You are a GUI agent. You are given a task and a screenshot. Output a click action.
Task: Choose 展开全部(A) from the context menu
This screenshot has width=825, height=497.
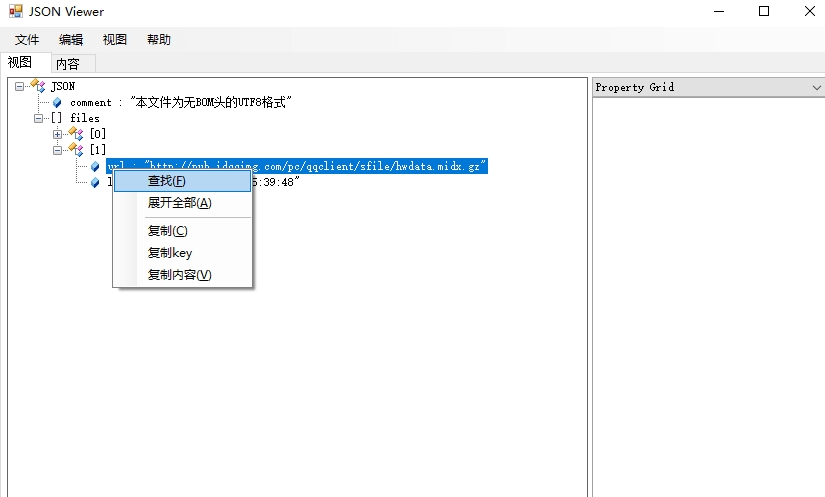[x=183, y=203]
